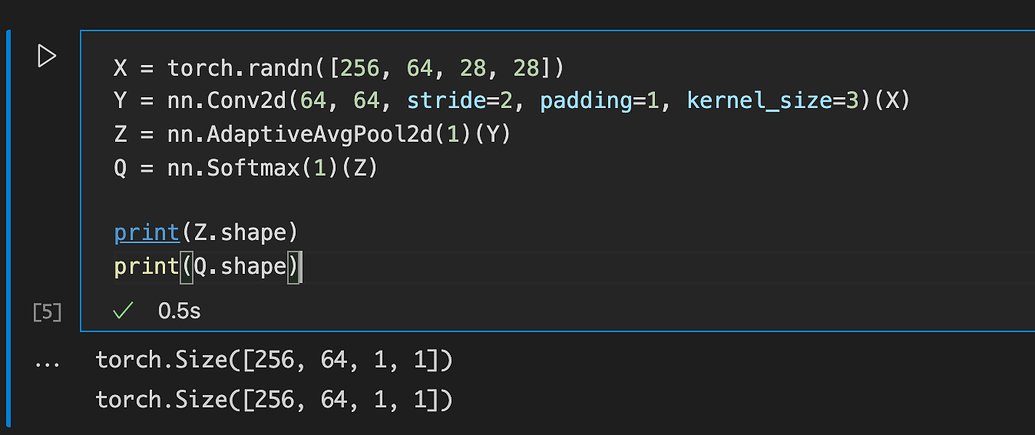The width and height of the screenshot is (1035, 435).
Task: Click the blank line between the code blocks
Action: [400, 199]
